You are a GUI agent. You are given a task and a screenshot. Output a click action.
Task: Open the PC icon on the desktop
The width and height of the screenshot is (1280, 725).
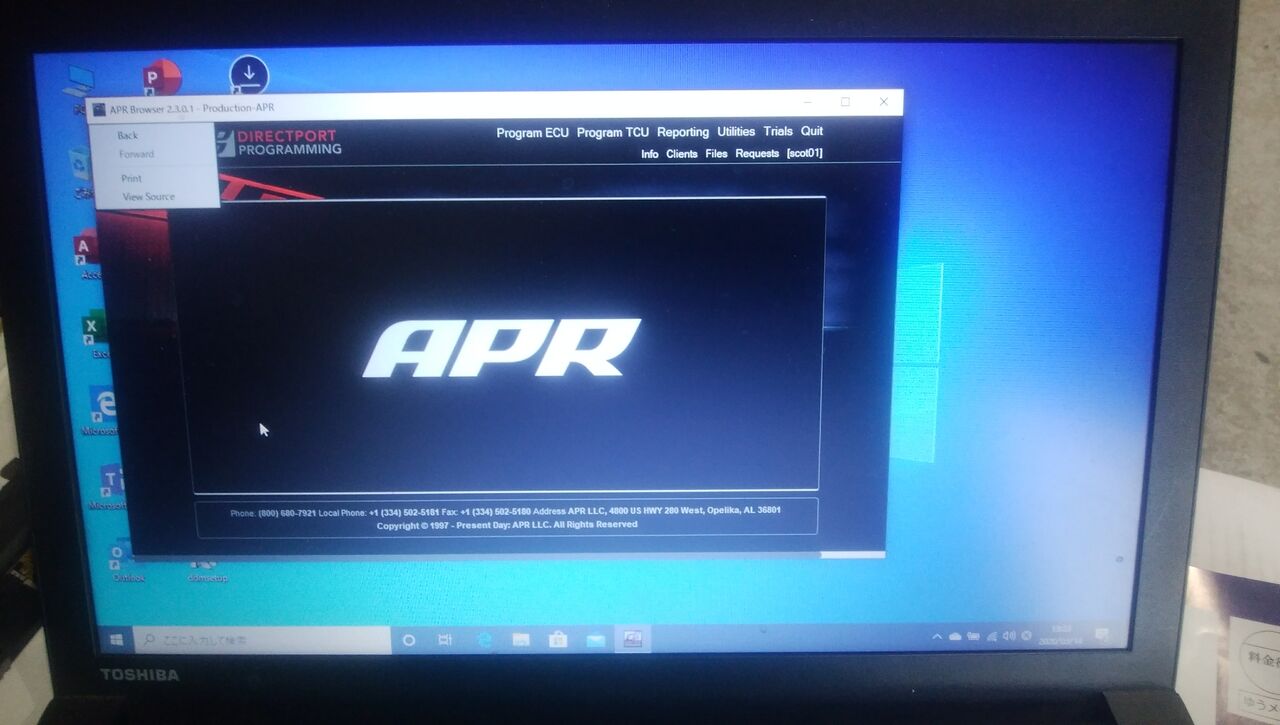pos(80,88)
